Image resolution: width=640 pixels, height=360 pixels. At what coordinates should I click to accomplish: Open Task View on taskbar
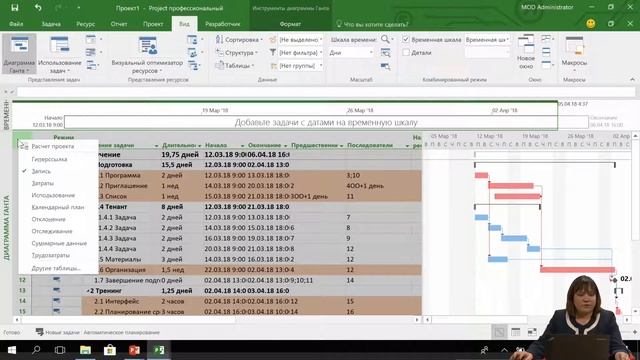tap(60, 350)
